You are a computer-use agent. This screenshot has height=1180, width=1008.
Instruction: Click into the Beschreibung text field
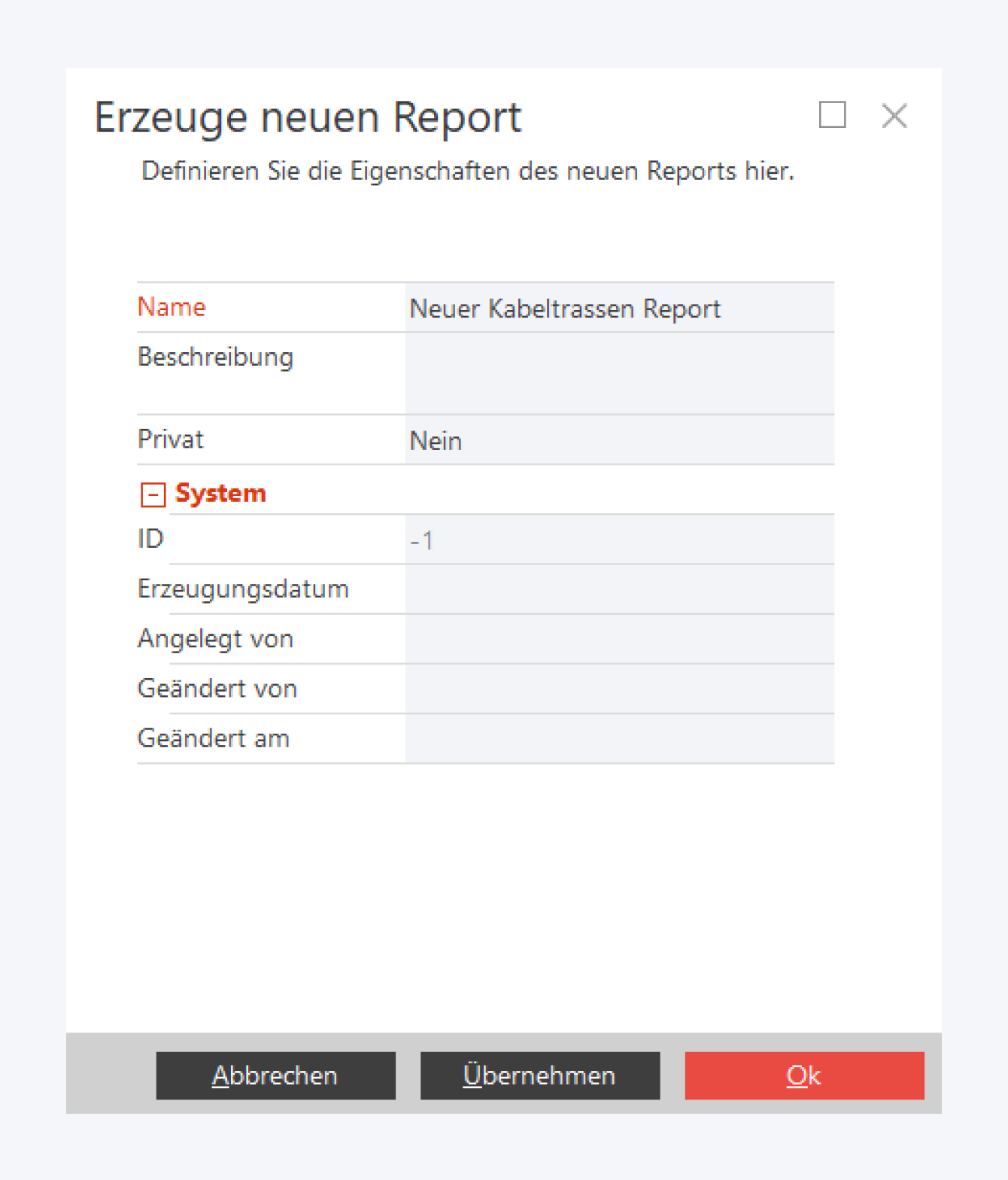click(x=618, y=373)
